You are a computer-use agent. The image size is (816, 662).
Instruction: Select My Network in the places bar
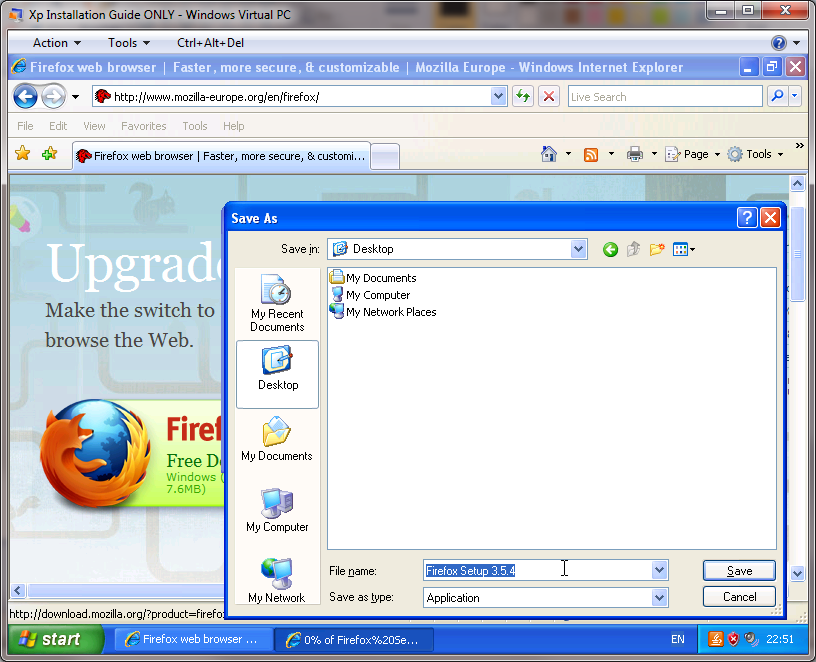click(x=277, y=580)
